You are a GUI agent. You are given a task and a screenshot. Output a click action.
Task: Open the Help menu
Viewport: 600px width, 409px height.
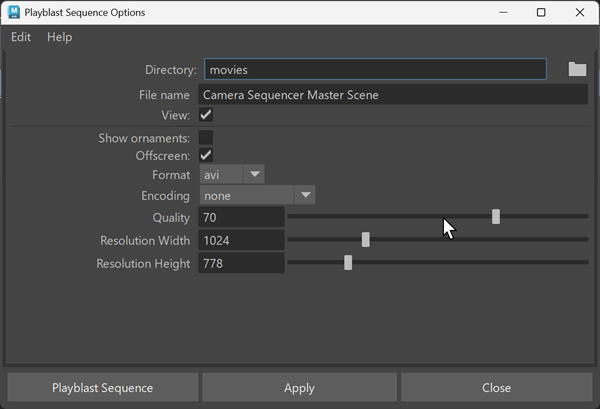60,37
